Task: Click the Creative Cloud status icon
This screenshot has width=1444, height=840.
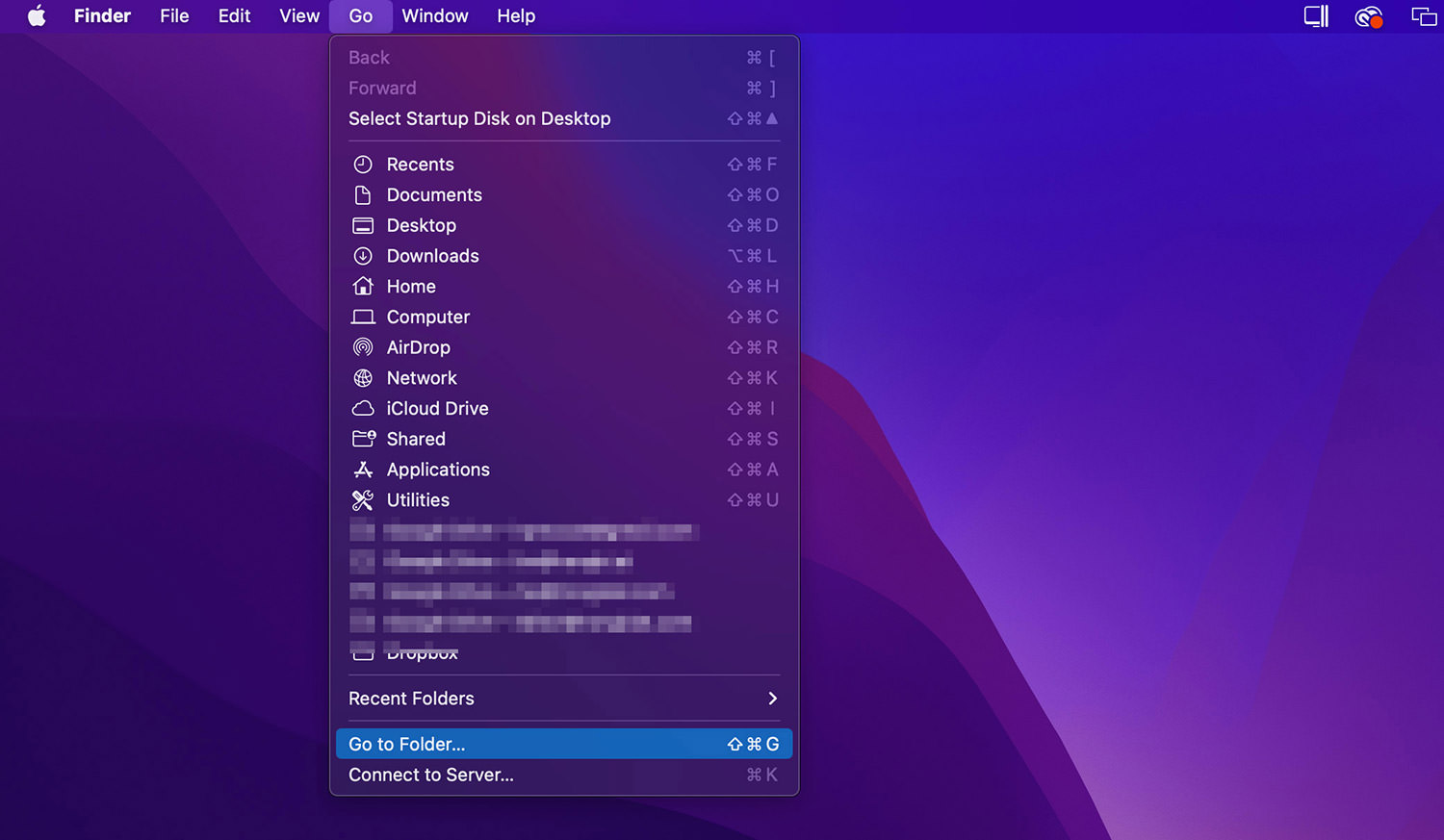Action: point(1368,16)
